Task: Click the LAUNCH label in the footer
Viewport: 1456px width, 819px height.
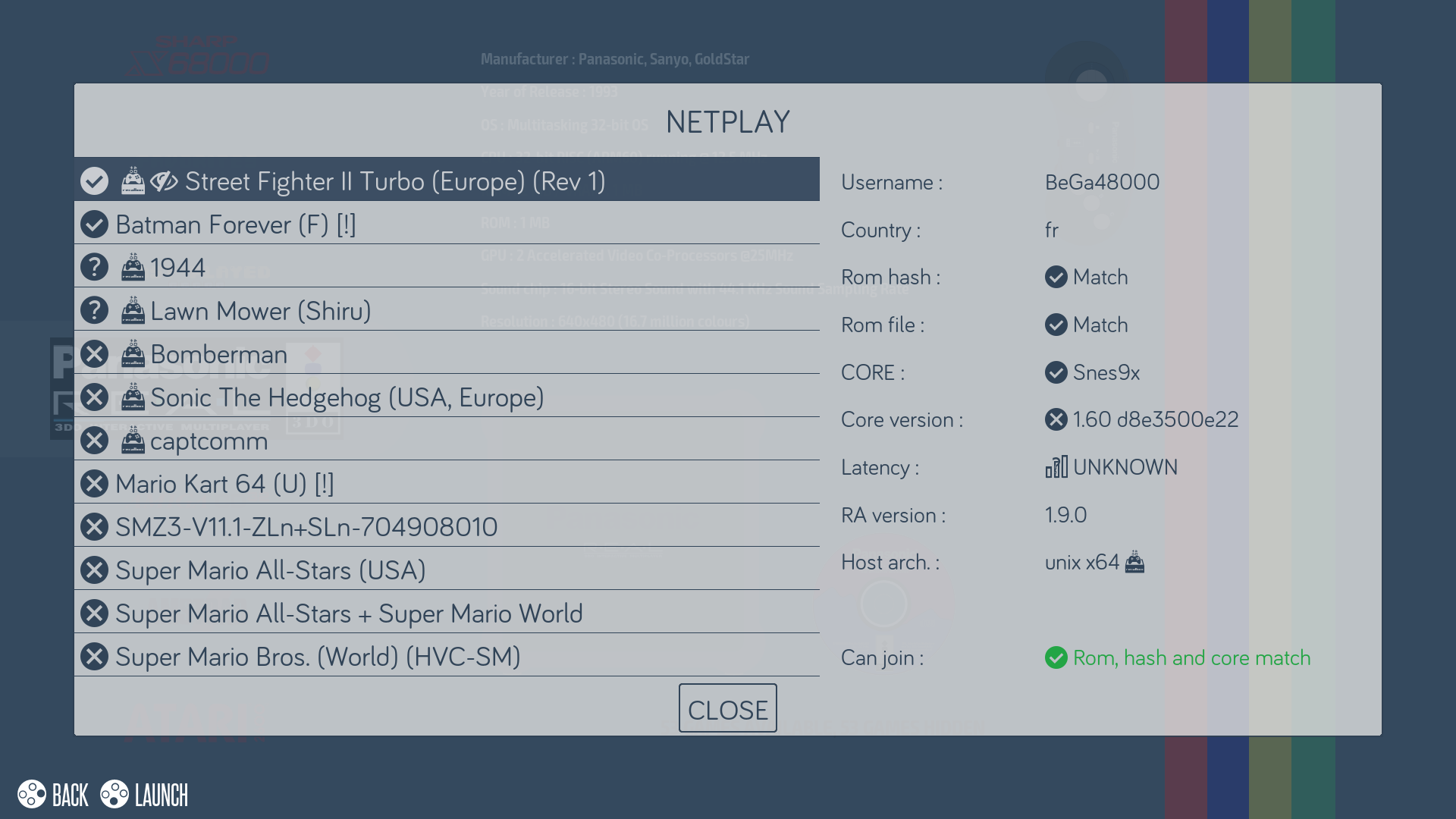Action: 162,795
